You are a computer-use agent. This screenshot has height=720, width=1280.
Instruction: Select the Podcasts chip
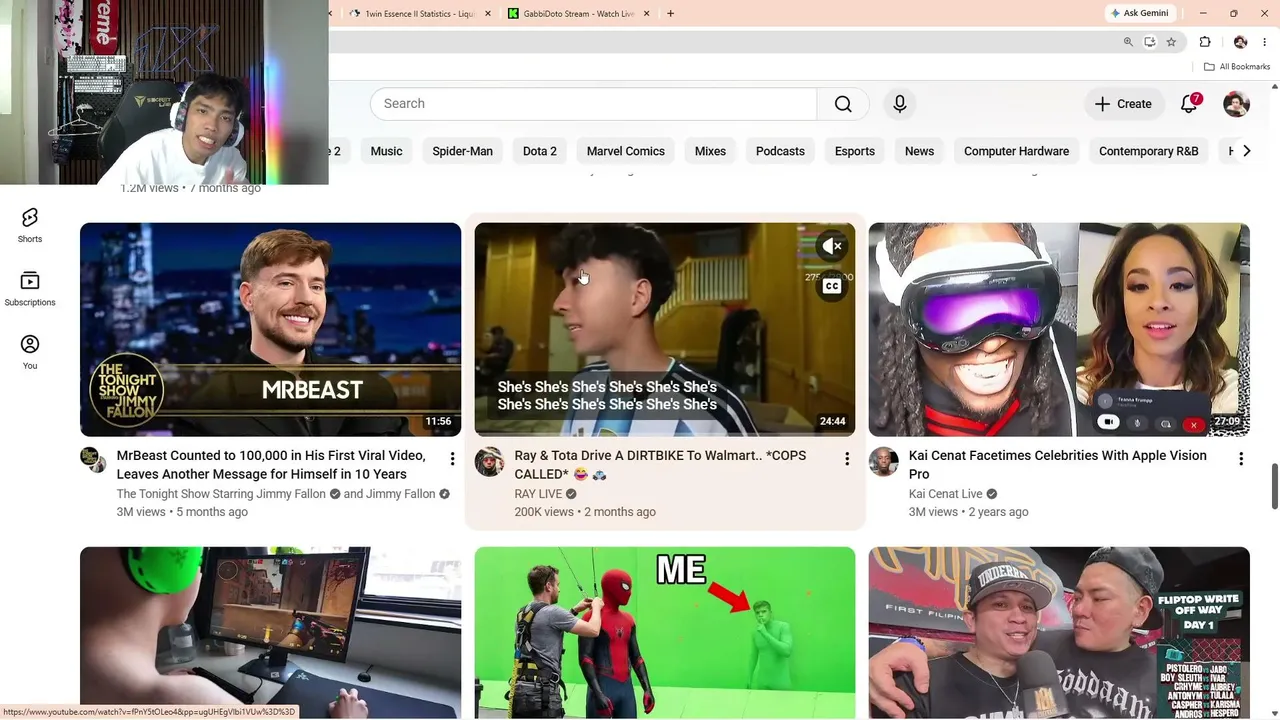coord(780,151)
